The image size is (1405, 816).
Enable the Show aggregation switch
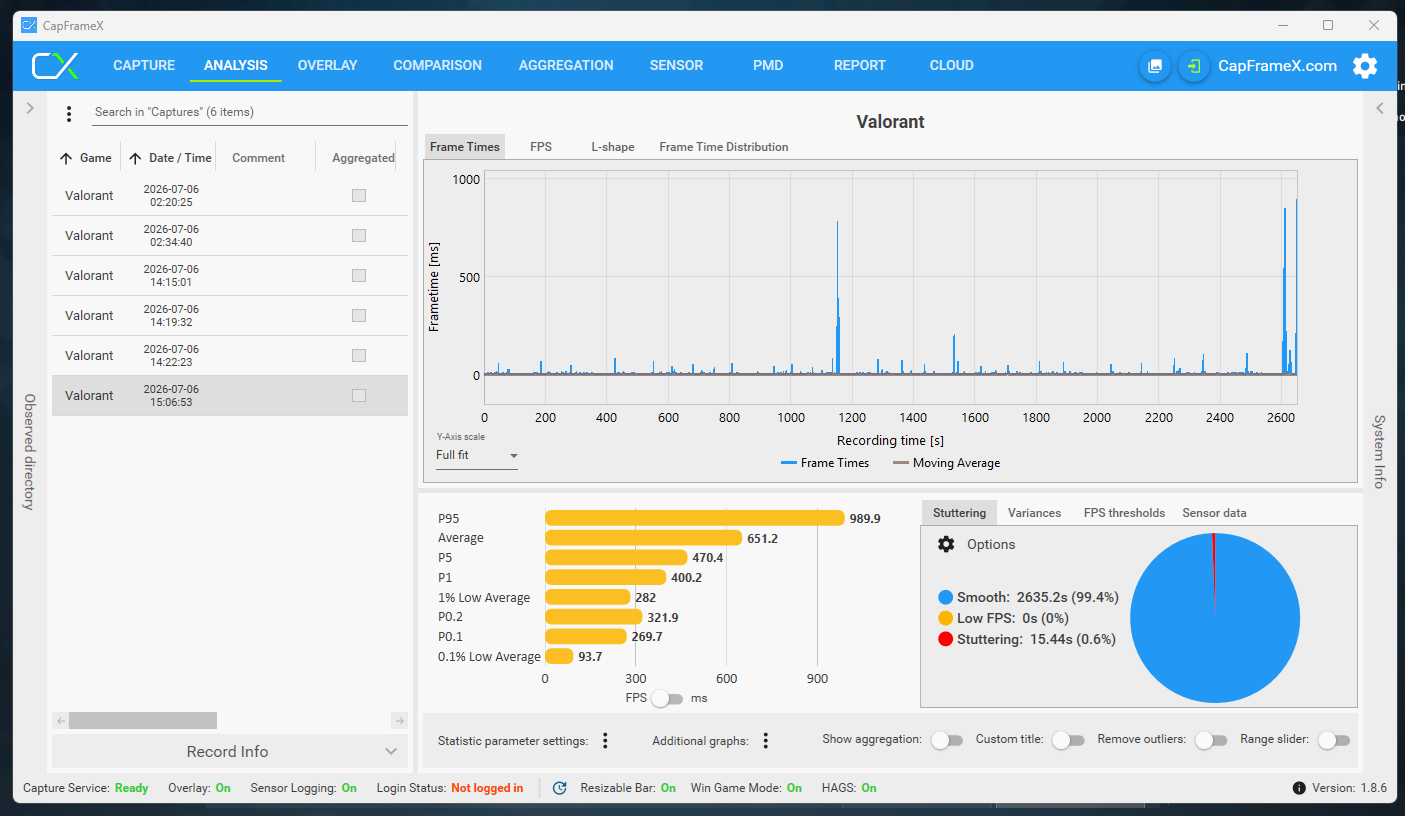[946, 740]
